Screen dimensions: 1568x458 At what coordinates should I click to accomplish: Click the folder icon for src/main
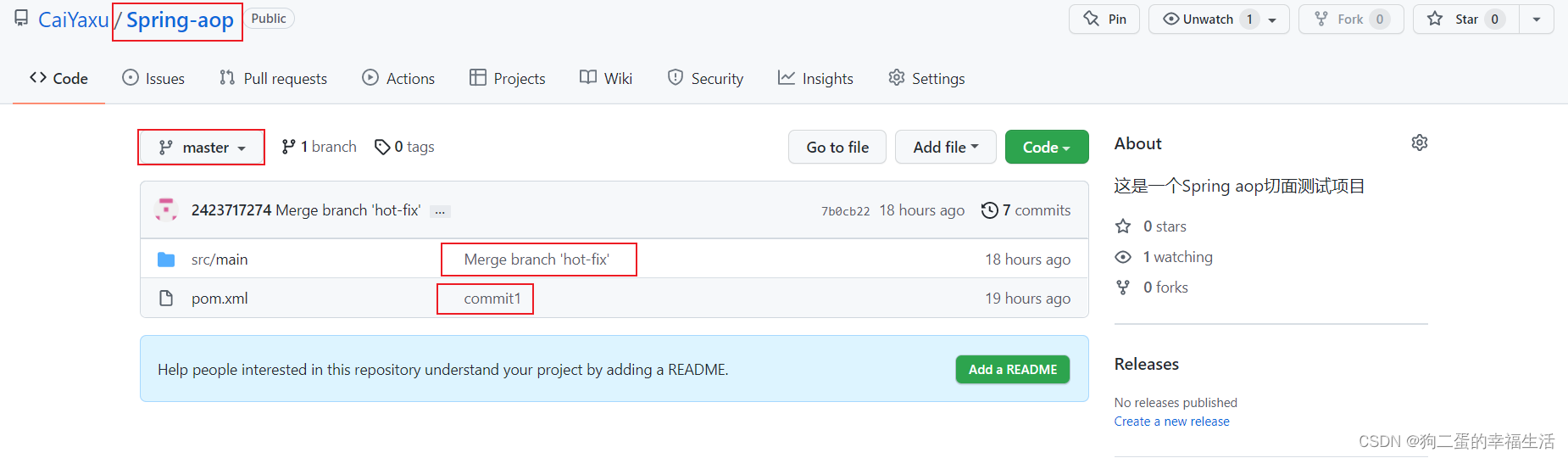[x=166, y=260]
